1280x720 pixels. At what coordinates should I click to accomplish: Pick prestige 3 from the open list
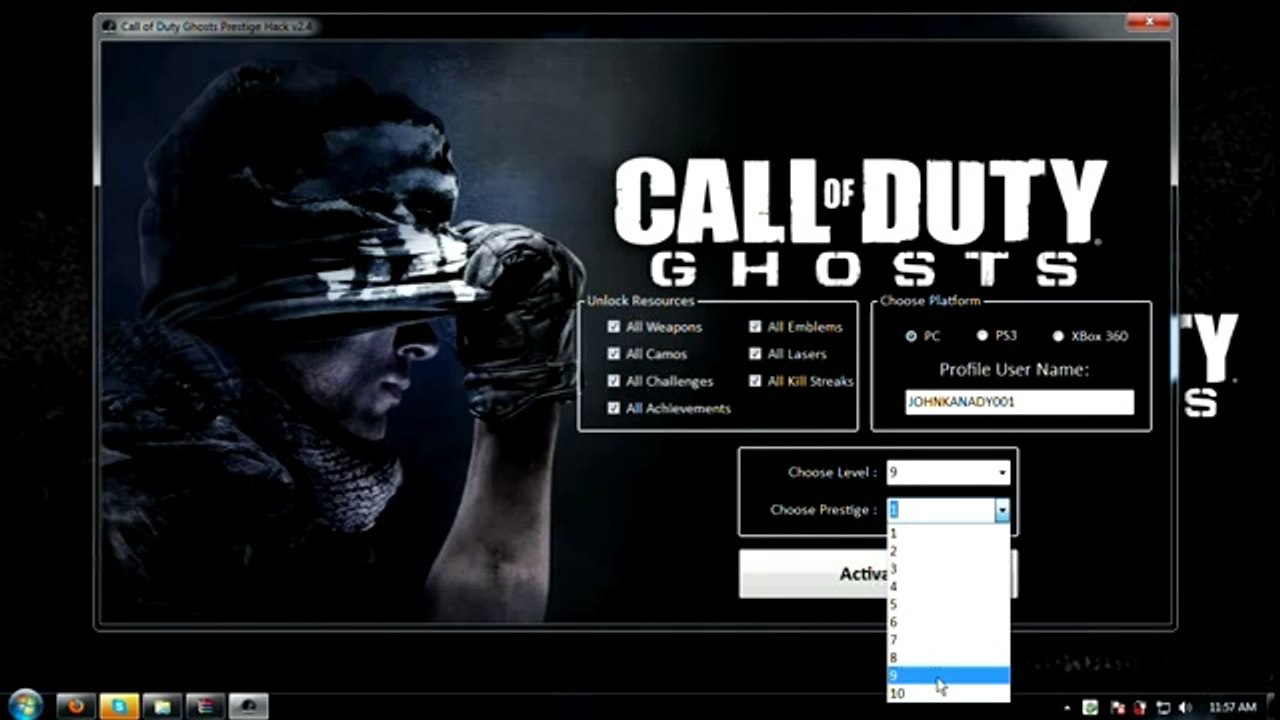click(948, 569)
